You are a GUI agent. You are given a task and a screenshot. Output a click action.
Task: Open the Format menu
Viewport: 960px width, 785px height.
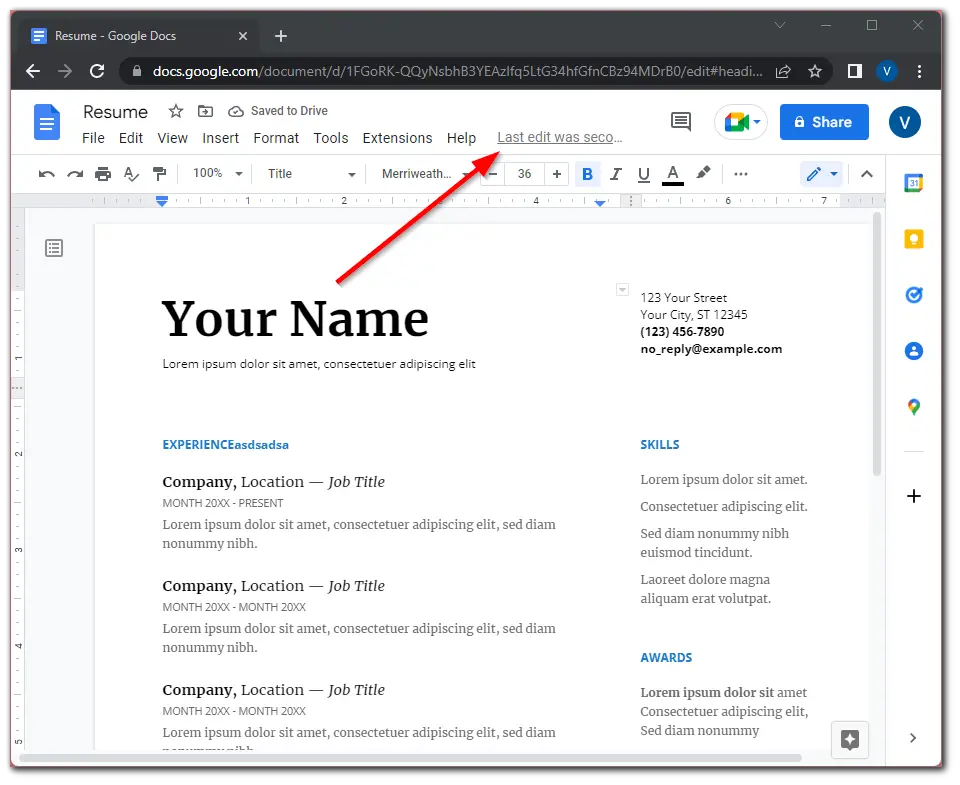(276, 138)
